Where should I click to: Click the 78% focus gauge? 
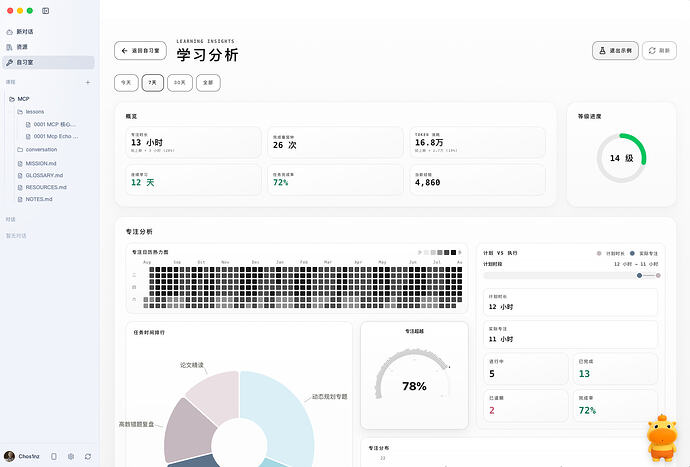[x=414, y=375]
